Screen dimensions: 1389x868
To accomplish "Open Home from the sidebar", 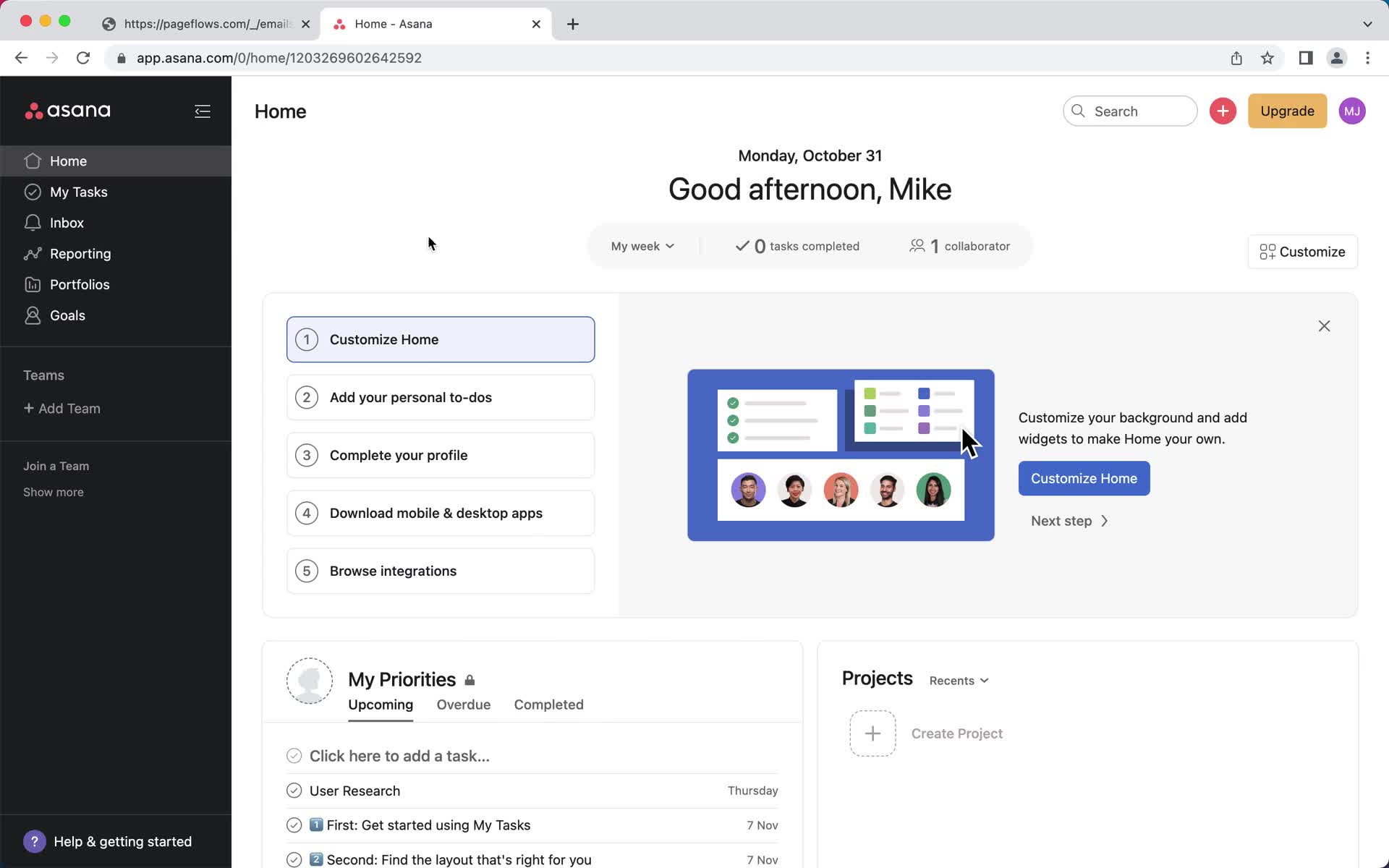I will click(x=116, y=161).
